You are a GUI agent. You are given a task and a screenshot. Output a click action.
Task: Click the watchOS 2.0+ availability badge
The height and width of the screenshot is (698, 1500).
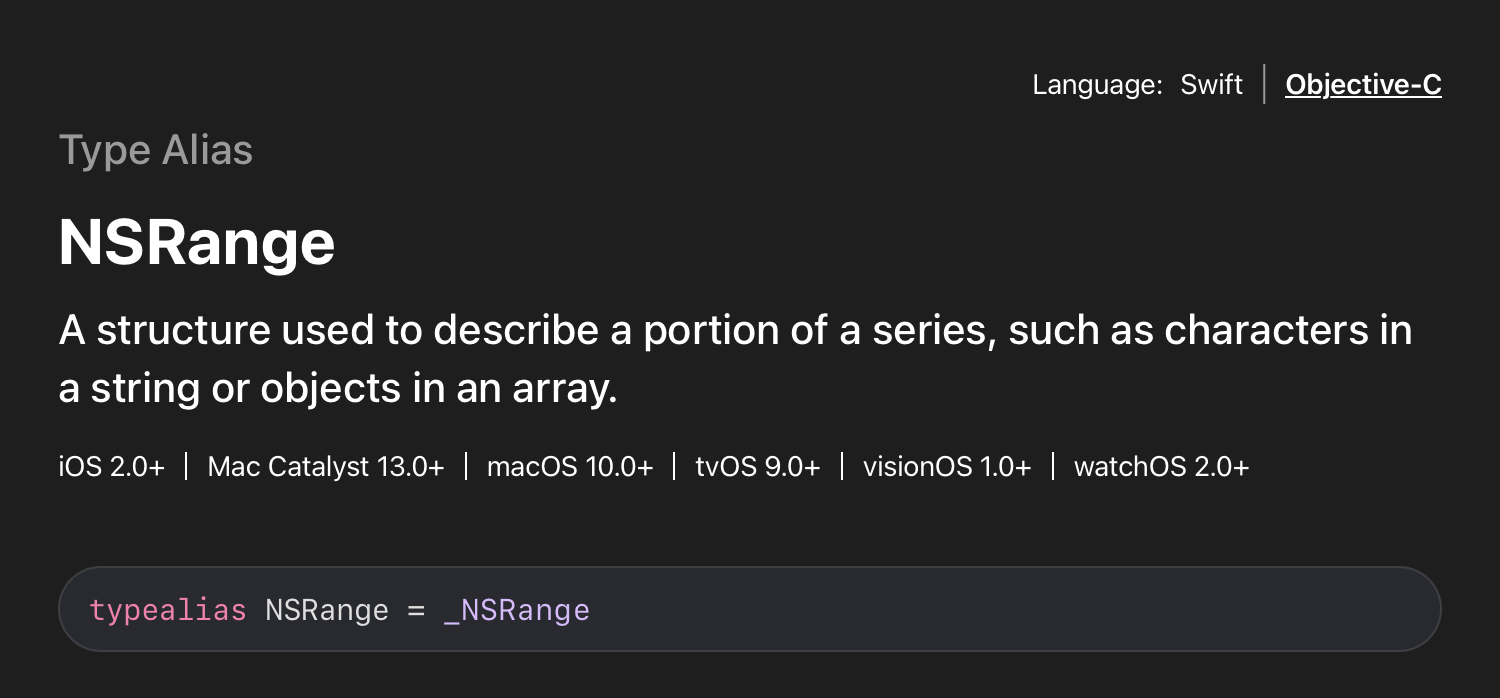(1161, 466)
